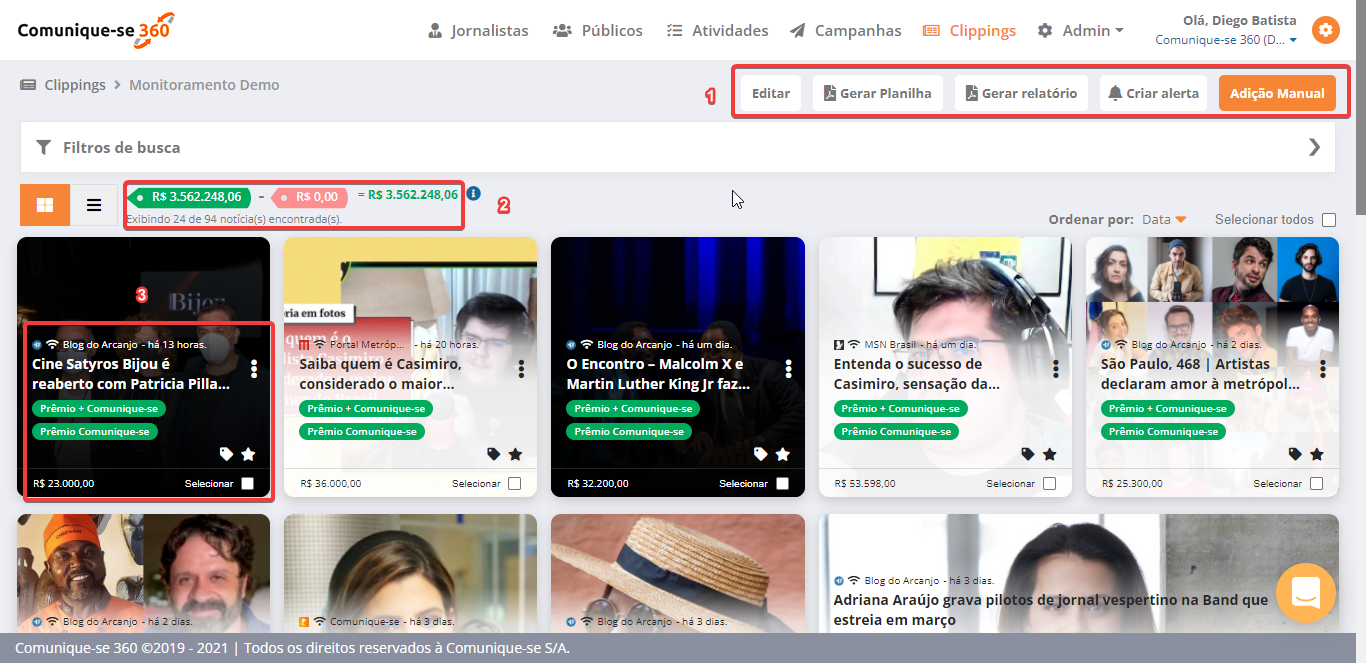Open three-dot menu on Cine Satyros Bijou card
1366x663 pixels.
(255, 368)
